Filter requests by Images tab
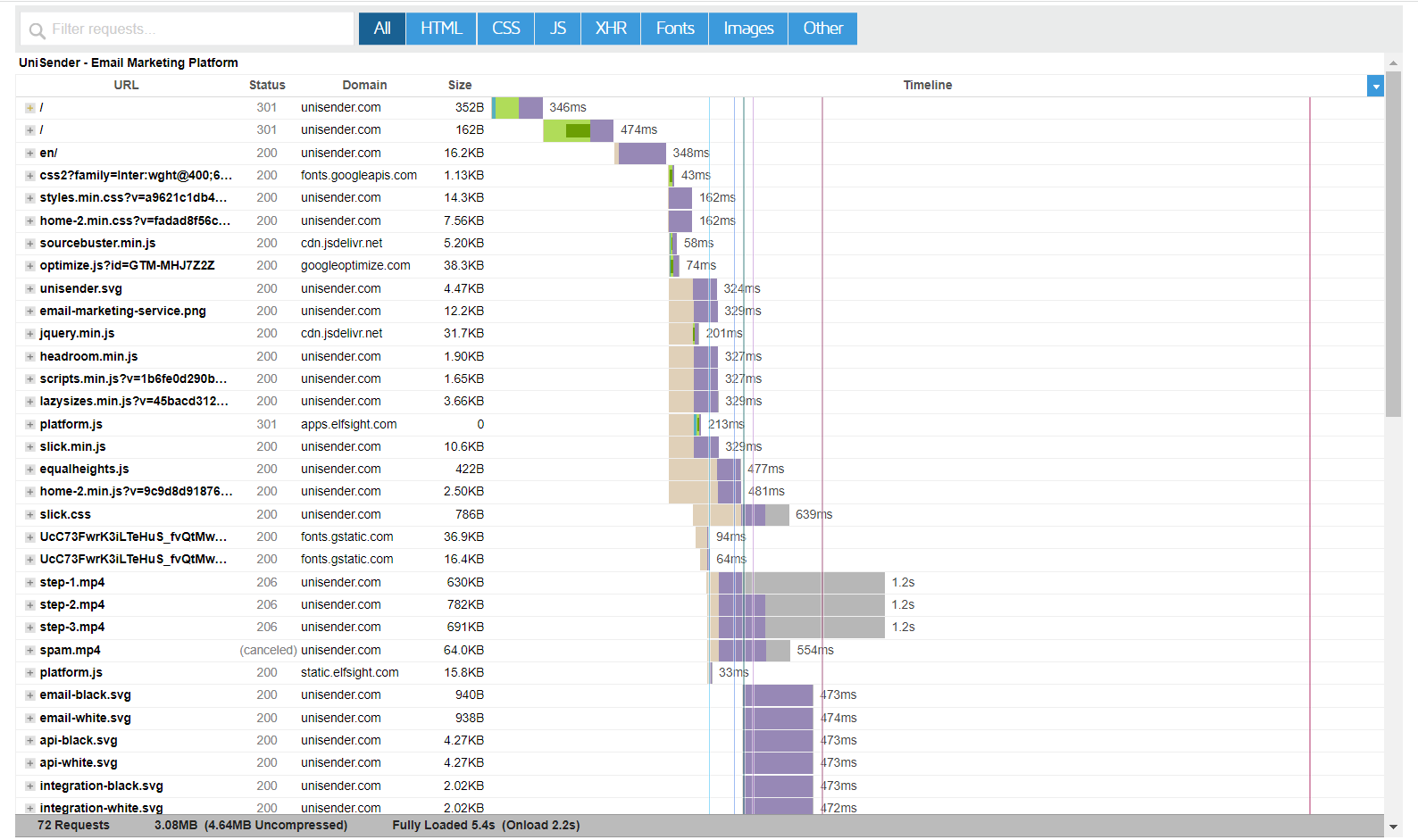Viewport: 1418px width, 840px height. click(x=748, y=29)
